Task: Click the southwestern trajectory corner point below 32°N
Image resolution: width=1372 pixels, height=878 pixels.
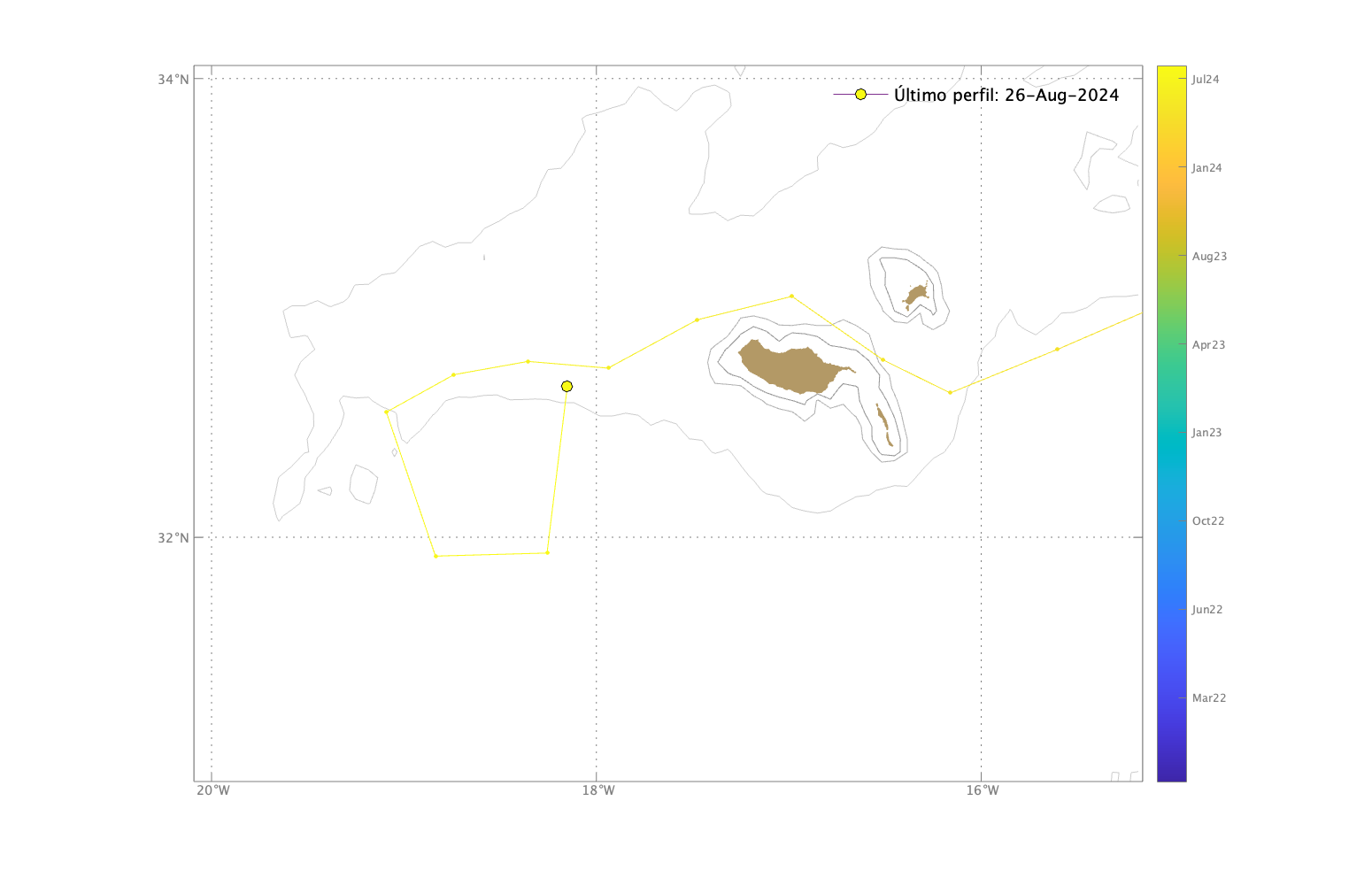Action: click(435, 556)
